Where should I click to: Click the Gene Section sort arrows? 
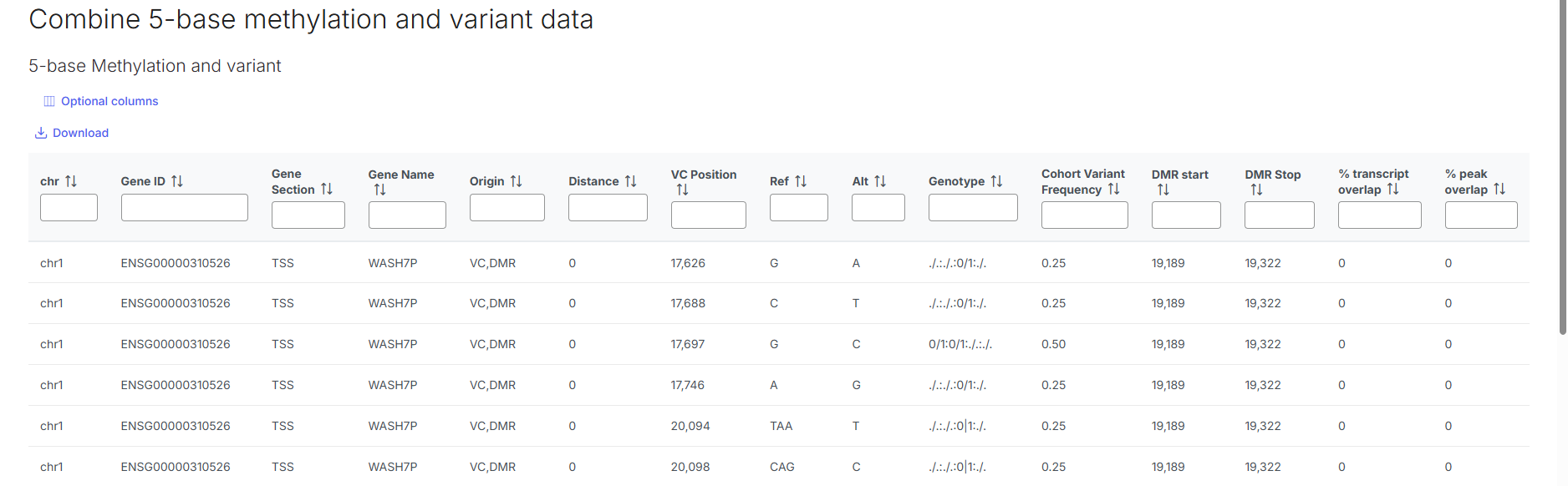coord(327,190)
